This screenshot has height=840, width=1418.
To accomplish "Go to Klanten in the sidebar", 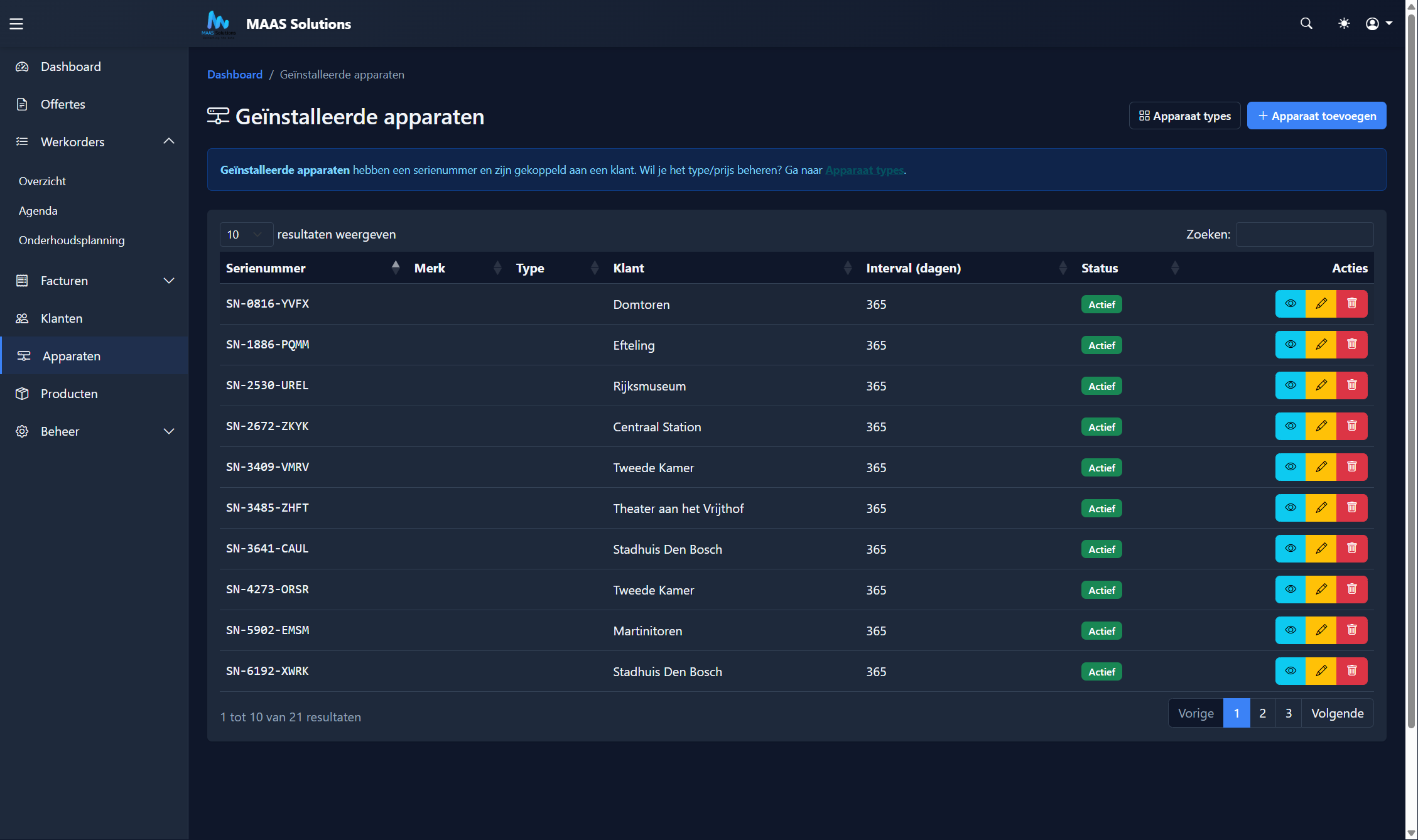I will point(62,318).
